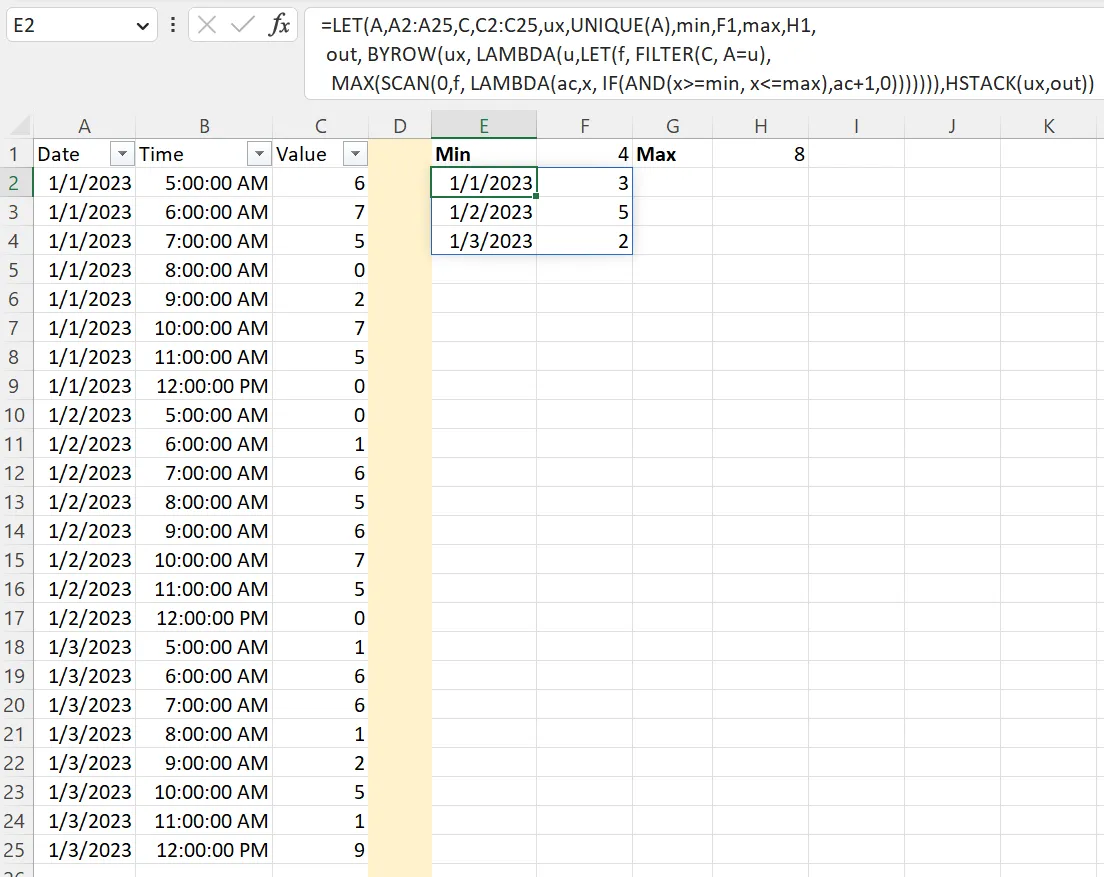Click the Date header cell A1
Screen dimensions: 1104x877
(84, 153)
